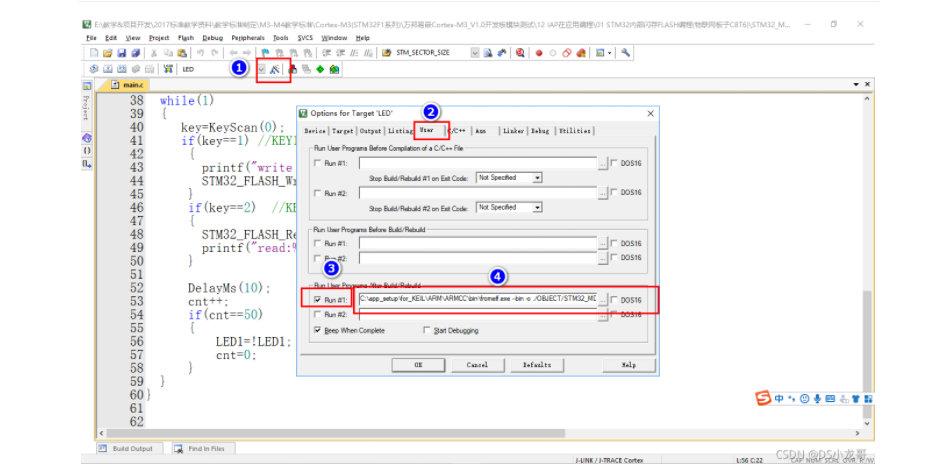Screen dimensions: 934x464
Task: Click the Help button in dialog
Action: click(x=629, y=365)
